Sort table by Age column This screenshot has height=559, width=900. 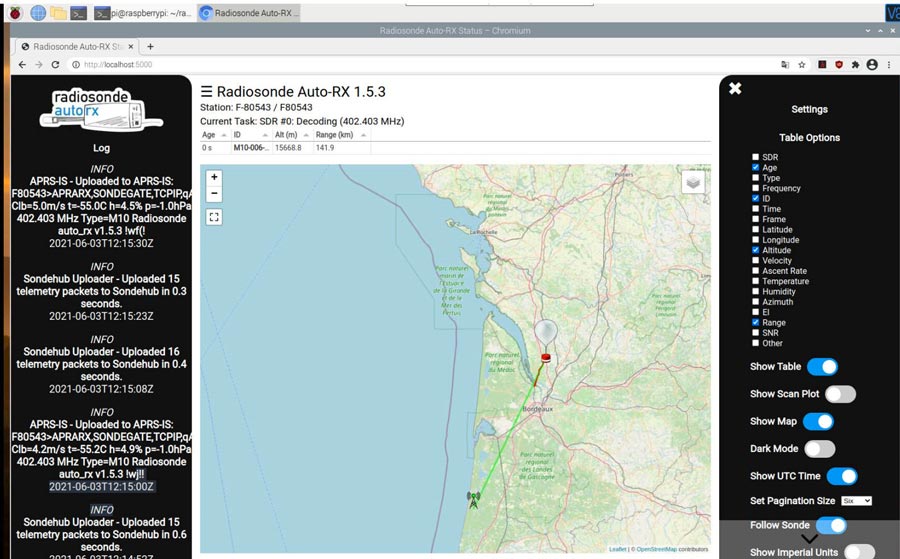pos(214,135)
